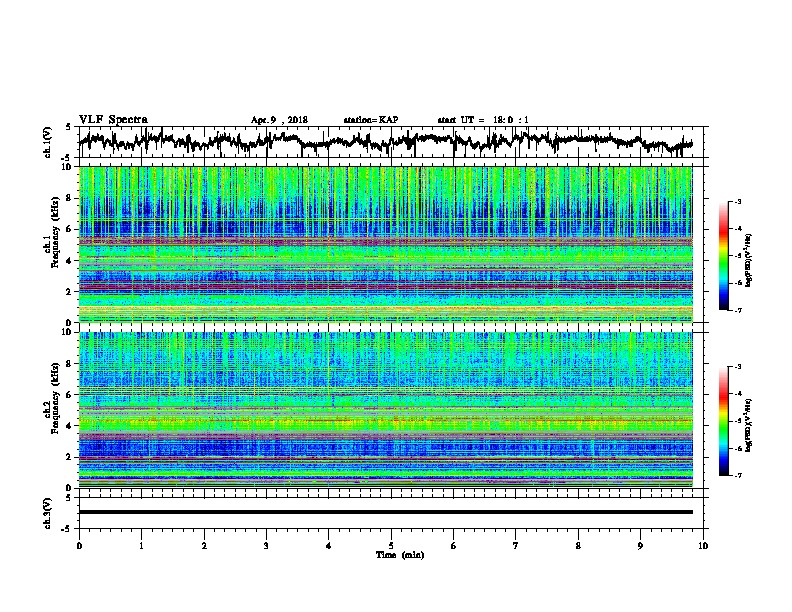Click the "ch.1(V)" y-axis label
Screen dimensions: 792x612
48,142
